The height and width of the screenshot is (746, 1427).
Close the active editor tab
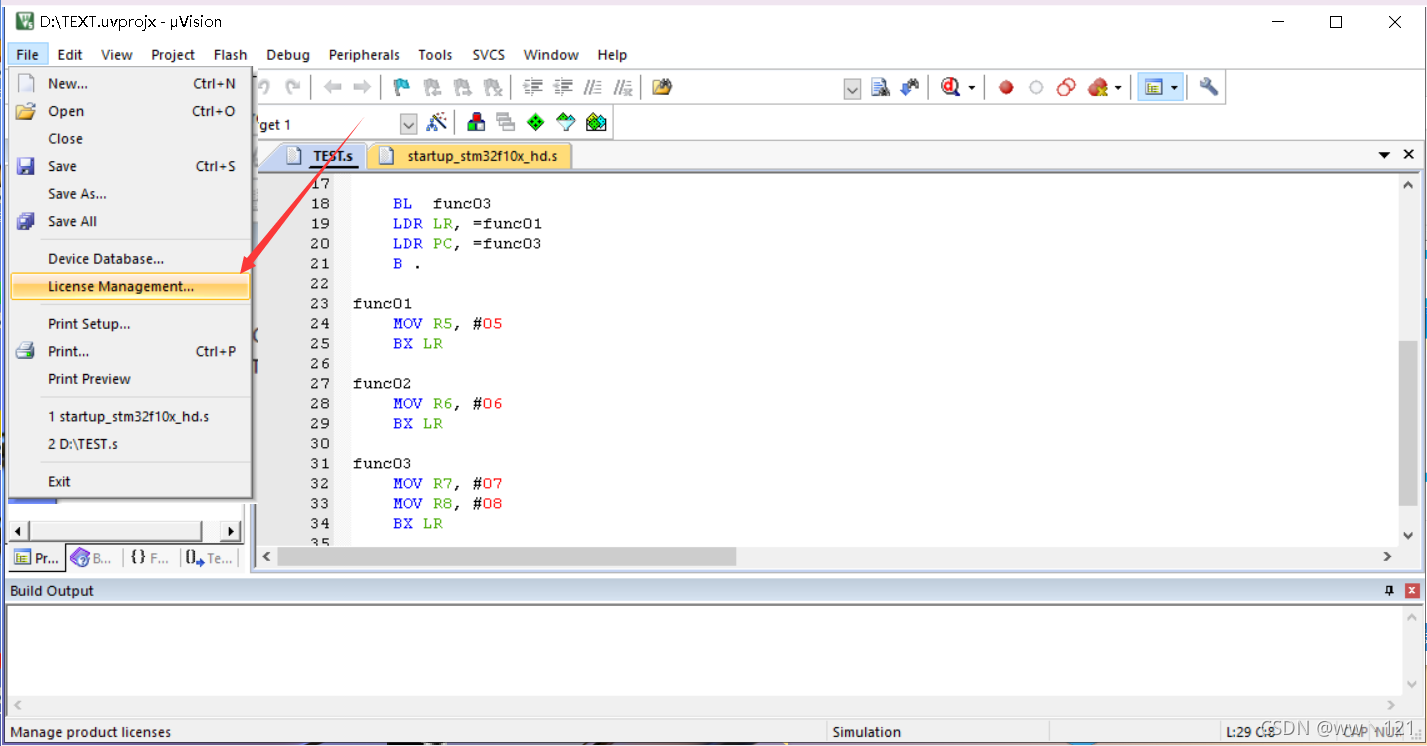click(x=1409, y=155)
